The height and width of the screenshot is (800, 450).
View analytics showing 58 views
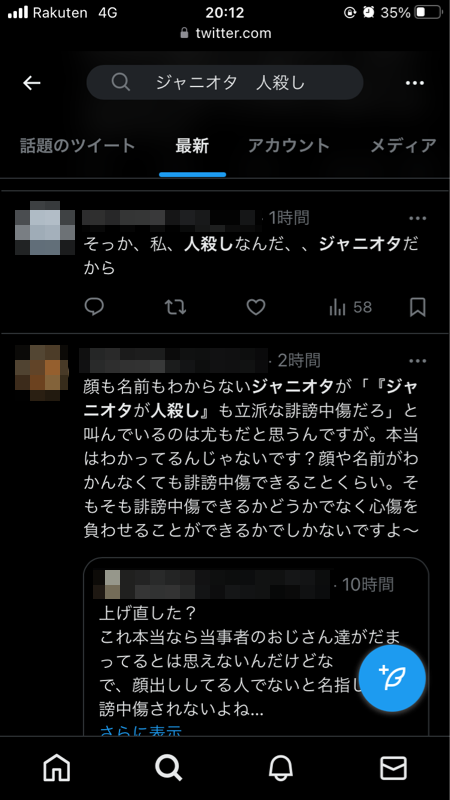coord(351,307)
